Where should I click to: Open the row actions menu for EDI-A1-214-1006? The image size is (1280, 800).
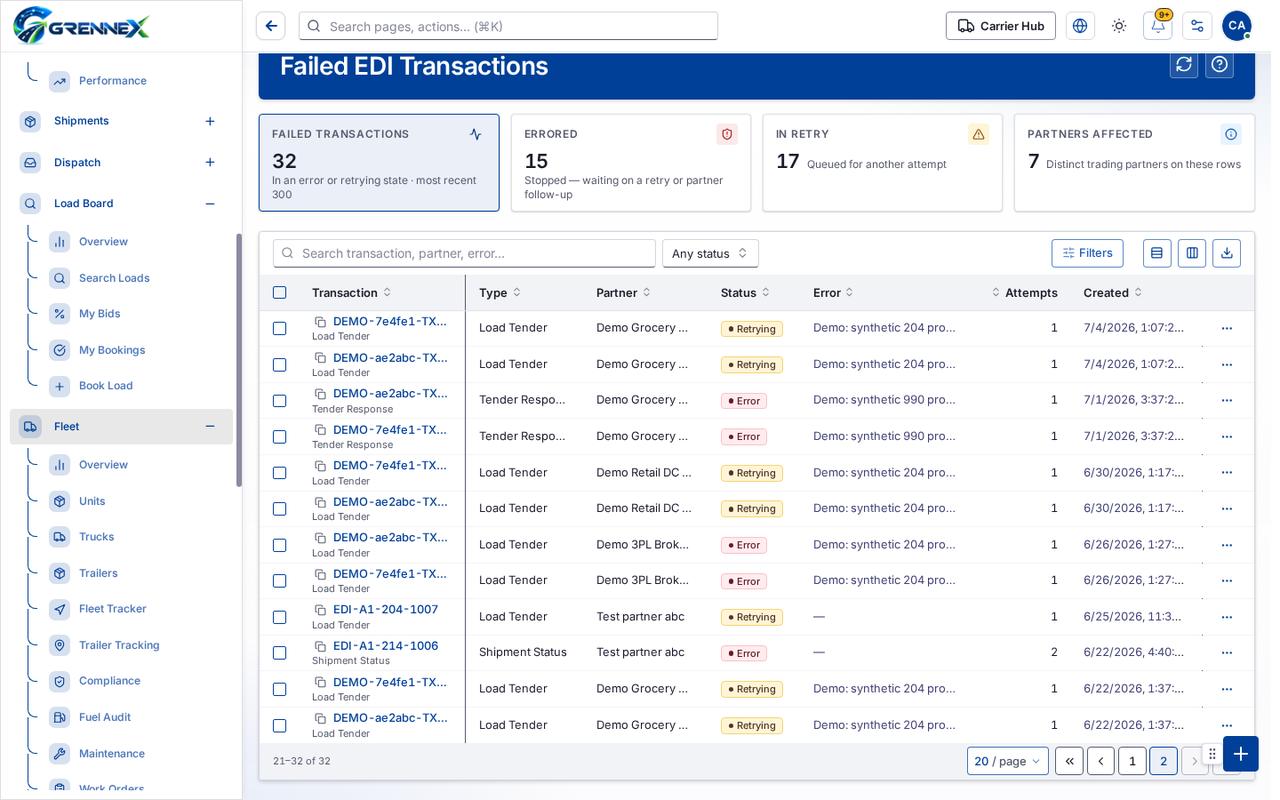coord(1227,653)
